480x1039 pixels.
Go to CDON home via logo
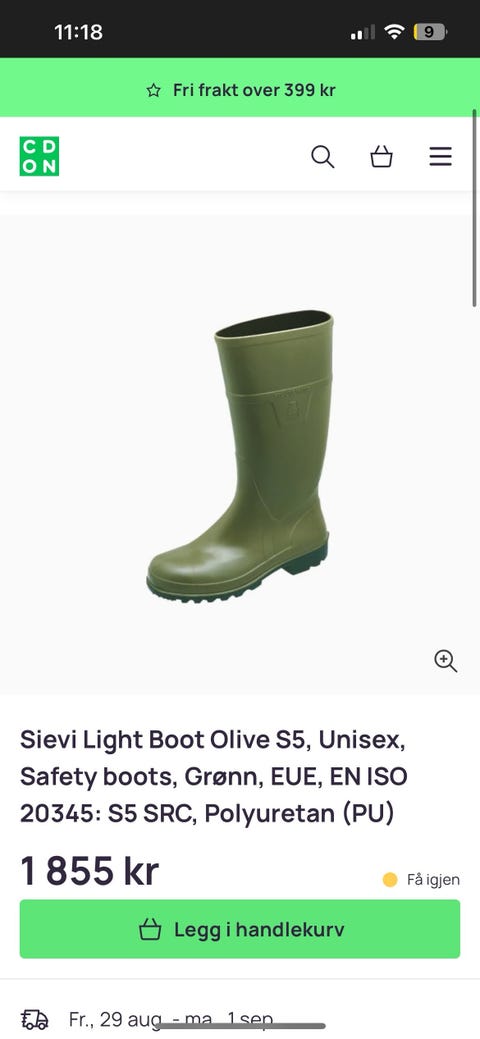click(39, 156)
